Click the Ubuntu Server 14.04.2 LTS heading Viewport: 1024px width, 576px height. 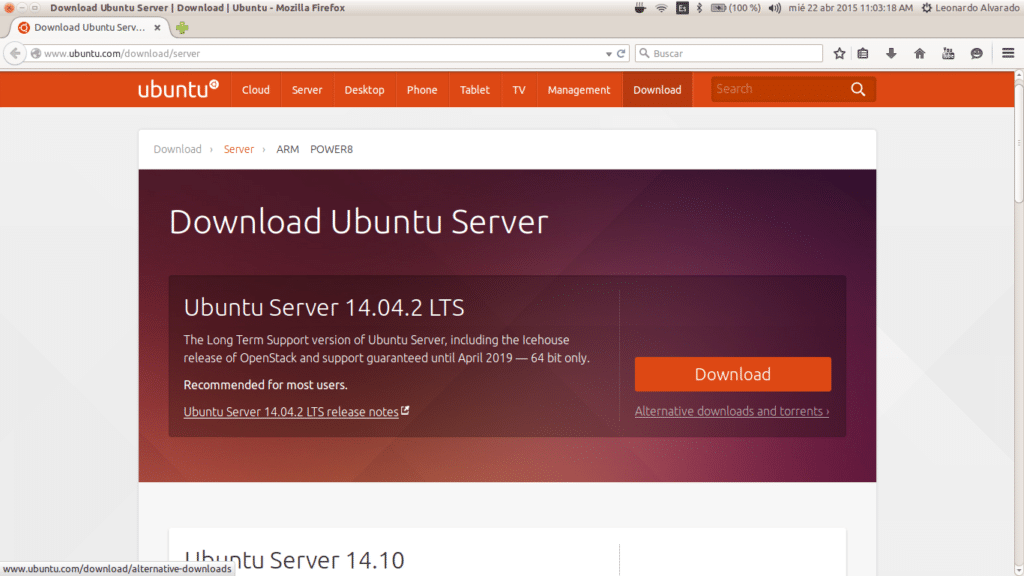click(x=324, y=308)
